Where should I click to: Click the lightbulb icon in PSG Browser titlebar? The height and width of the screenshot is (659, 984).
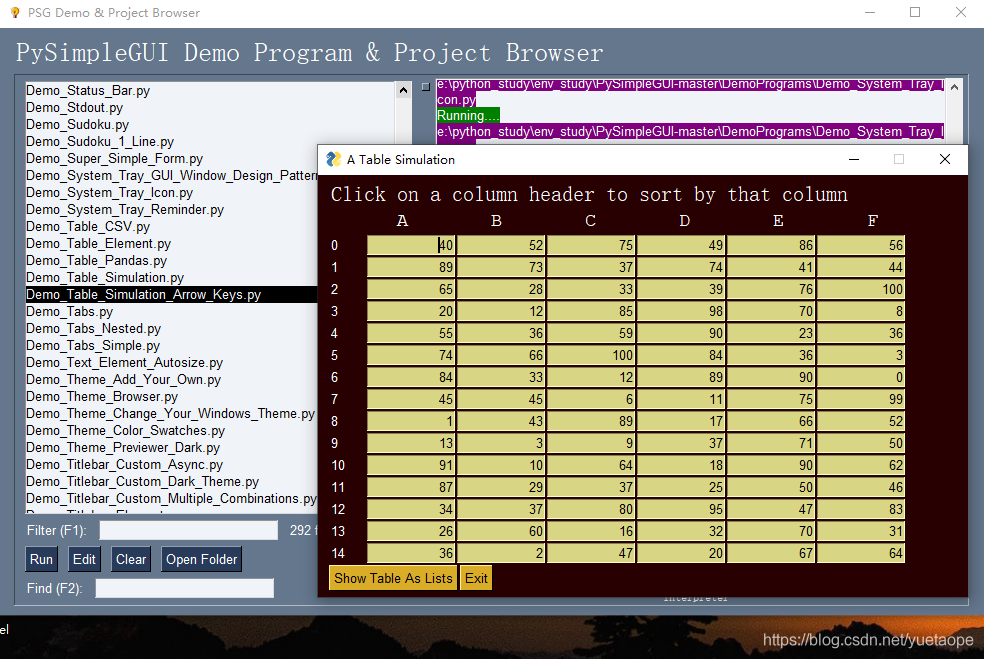(x=15, y=13)
